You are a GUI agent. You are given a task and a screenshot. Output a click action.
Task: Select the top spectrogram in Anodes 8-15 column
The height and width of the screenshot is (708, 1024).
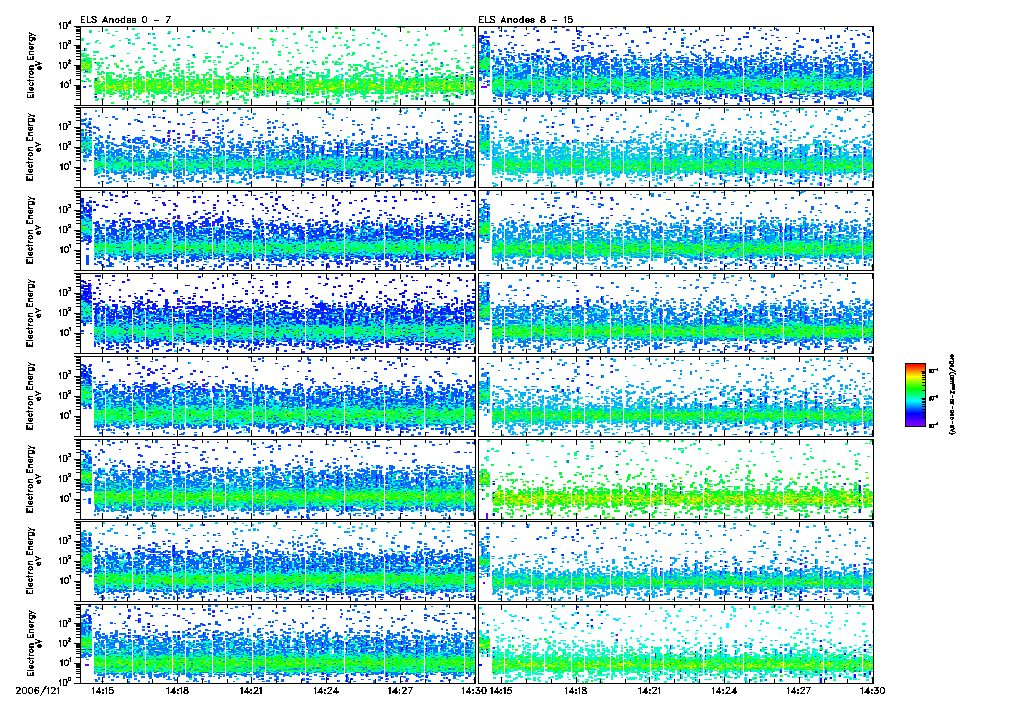click(x=676, y=66)
